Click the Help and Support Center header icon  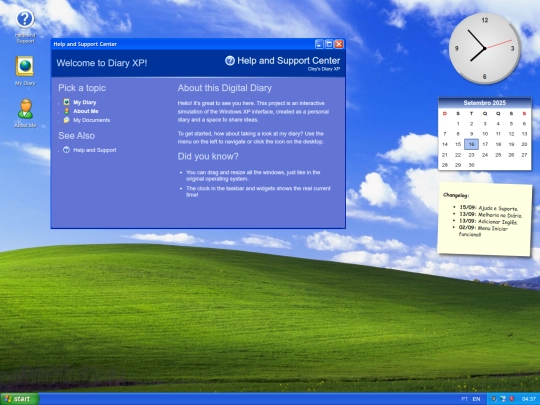coord(230,61)
